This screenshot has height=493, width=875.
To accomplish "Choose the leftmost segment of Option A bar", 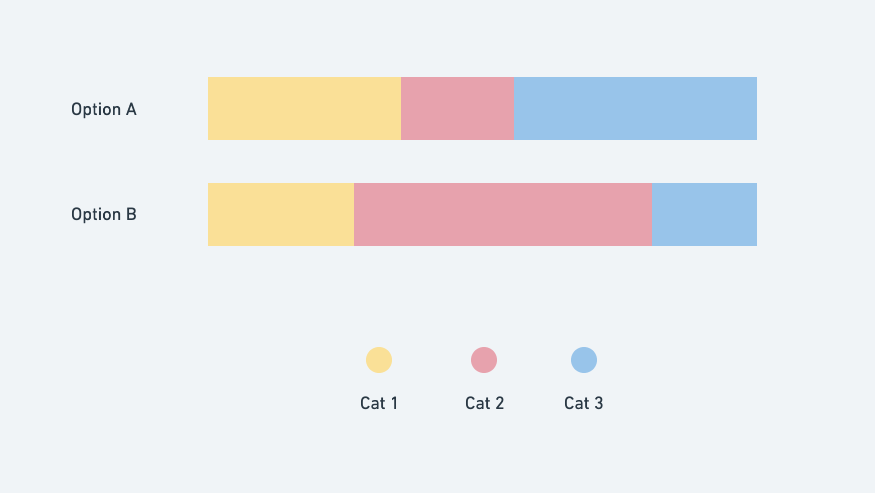I will (x=304, y=108).
